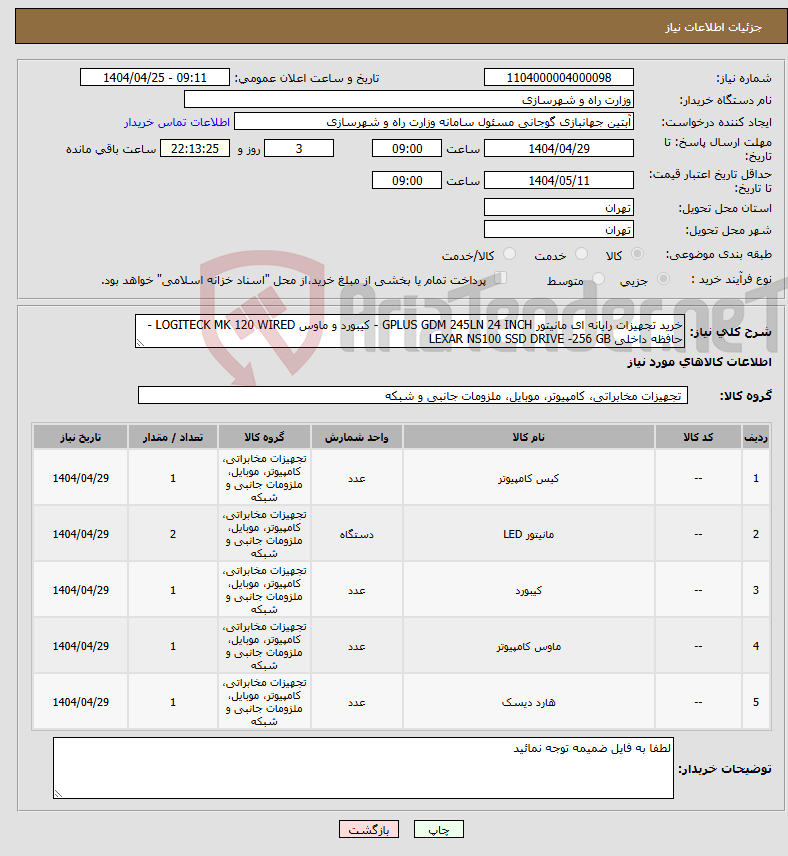788x856 pixels.
Task: Click the تاریخ نیاز column header
Action: (x=80, y=437)
